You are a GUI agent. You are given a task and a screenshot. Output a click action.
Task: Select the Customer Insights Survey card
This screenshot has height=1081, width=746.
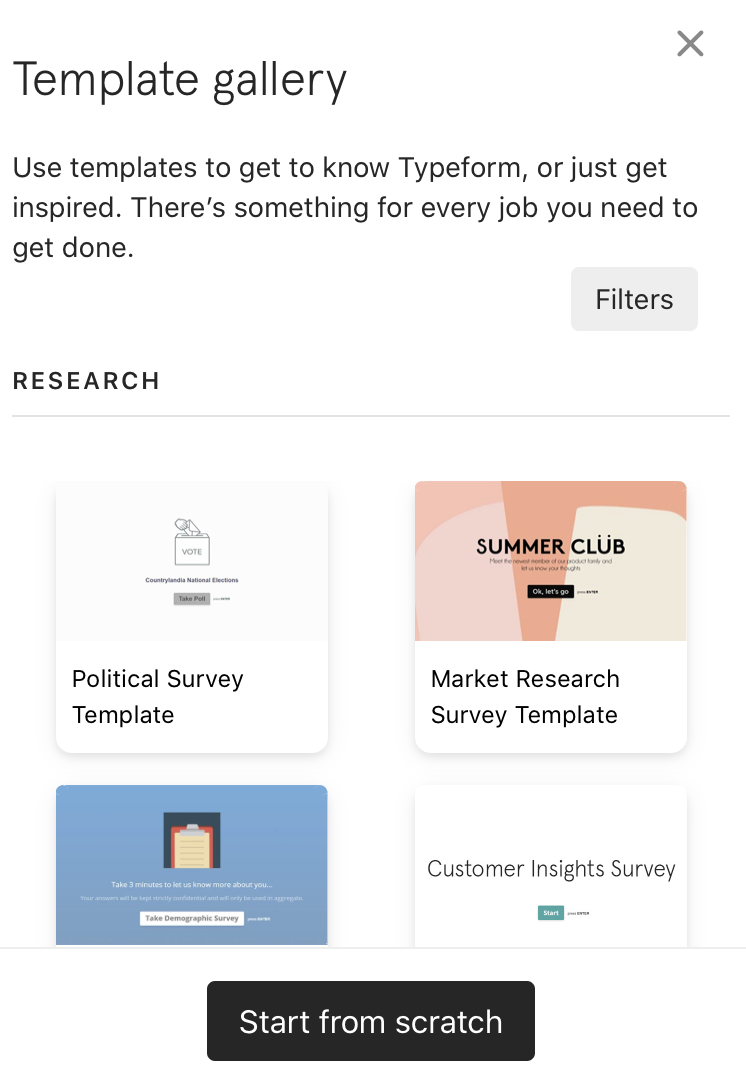[x=551, y=866]
